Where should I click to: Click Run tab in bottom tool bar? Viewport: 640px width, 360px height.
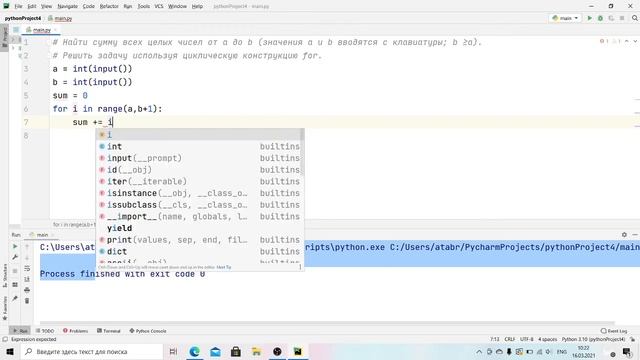[20, 331]
